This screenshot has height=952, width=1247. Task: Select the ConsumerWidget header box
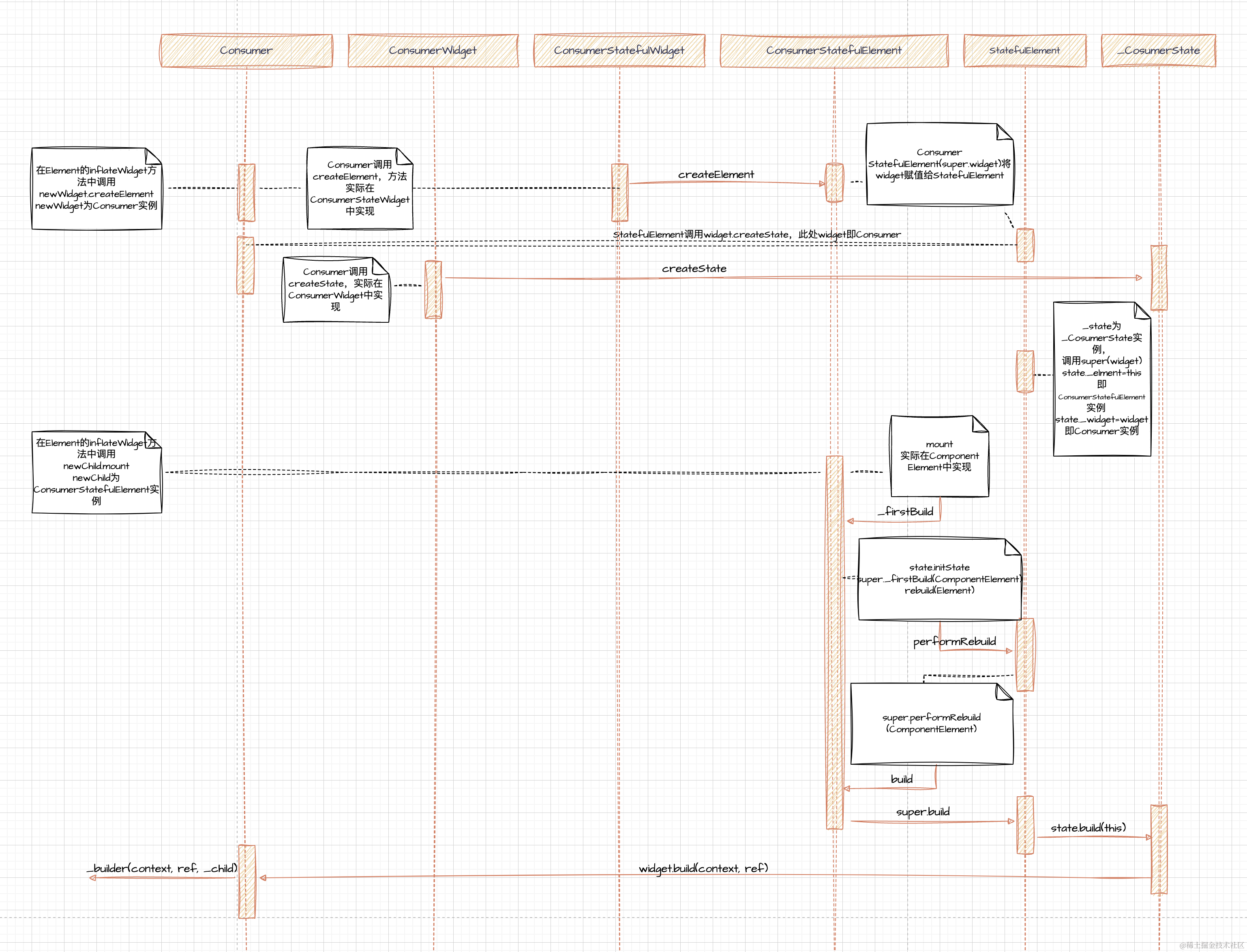[x=433, y=50]
